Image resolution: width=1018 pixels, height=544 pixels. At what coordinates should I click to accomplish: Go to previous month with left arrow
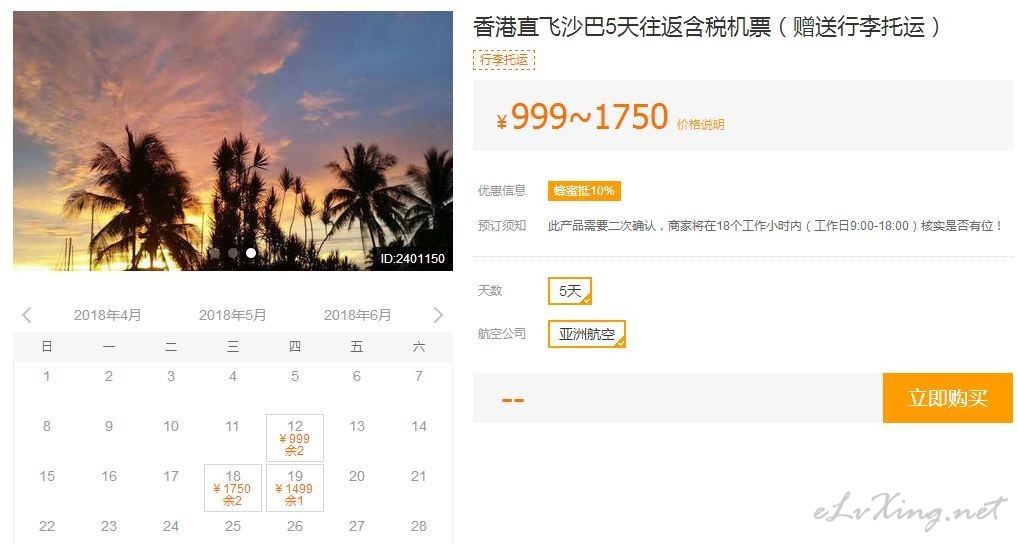[x=27, y=315]
